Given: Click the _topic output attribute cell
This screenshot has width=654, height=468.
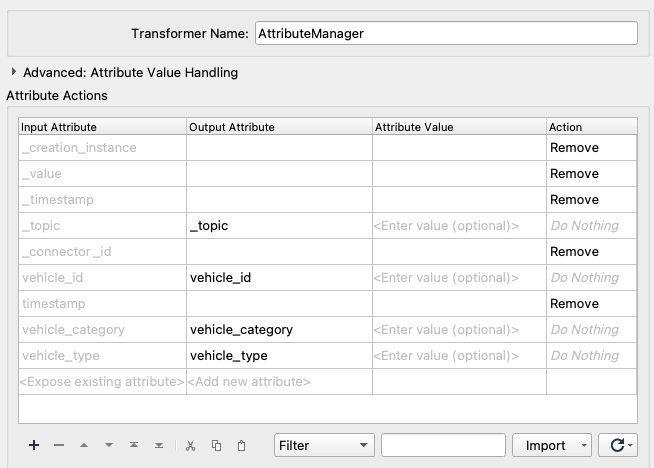Looking at the screenshot, I should pos(279,226).
